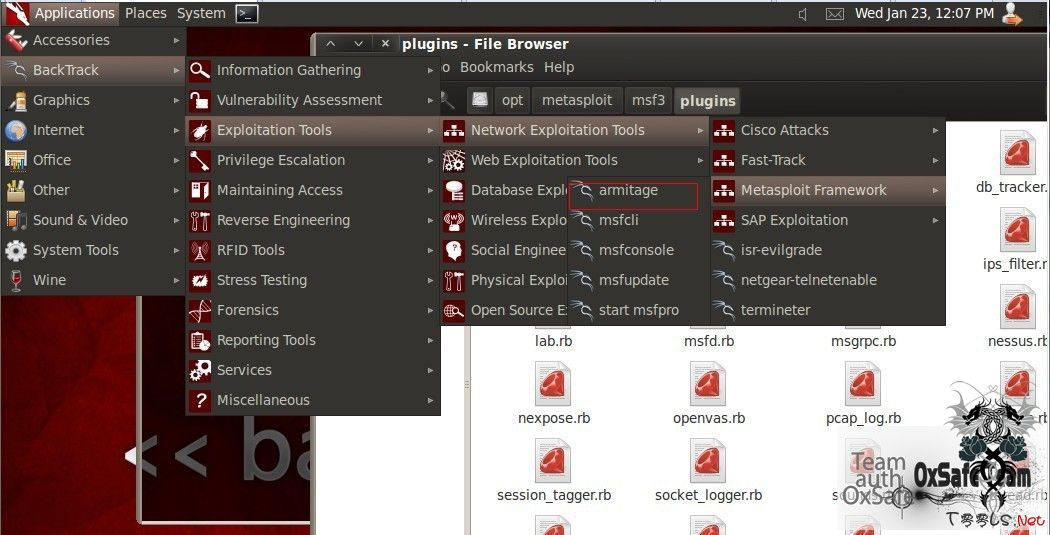Open the mail envelope indicator
Screen dimensions: 1050x535
point(834,14)
